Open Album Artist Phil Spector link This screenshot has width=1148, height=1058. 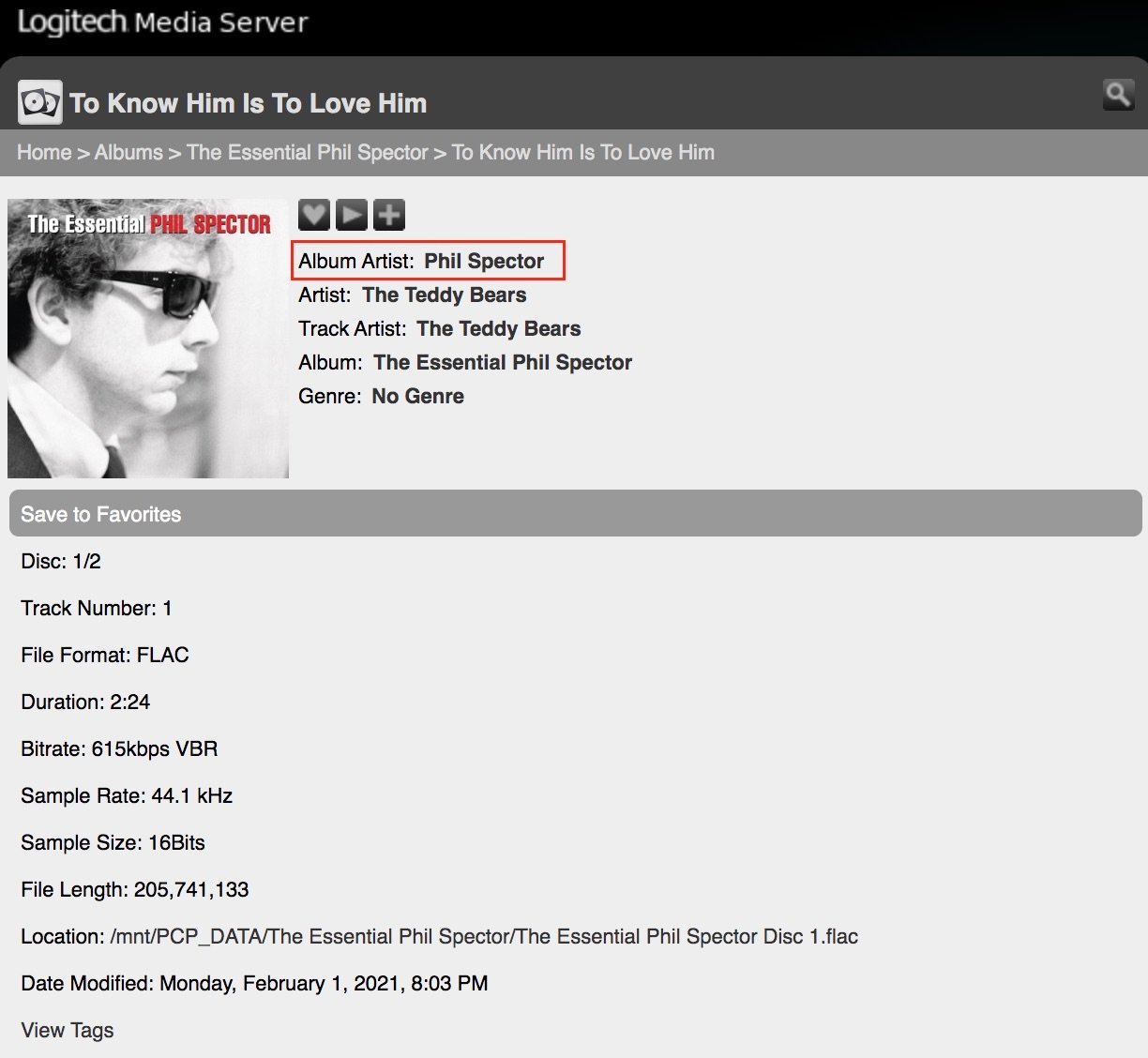click(x=484, y=261)
